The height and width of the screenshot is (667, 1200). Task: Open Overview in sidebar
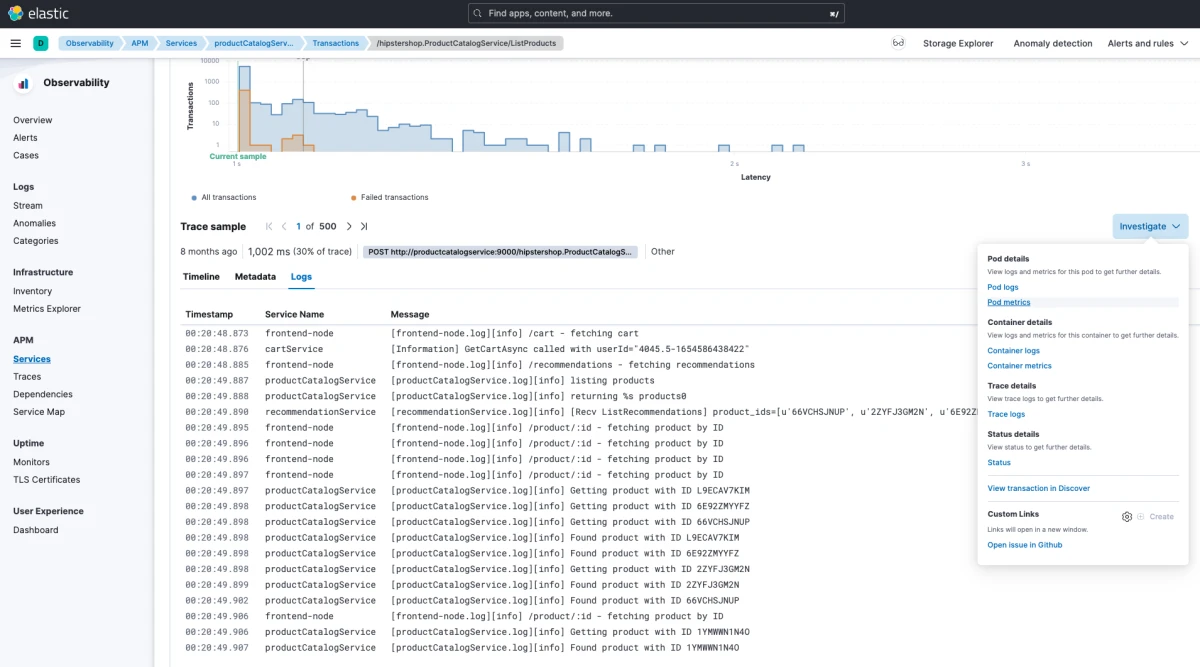click(x=32, y=120)
